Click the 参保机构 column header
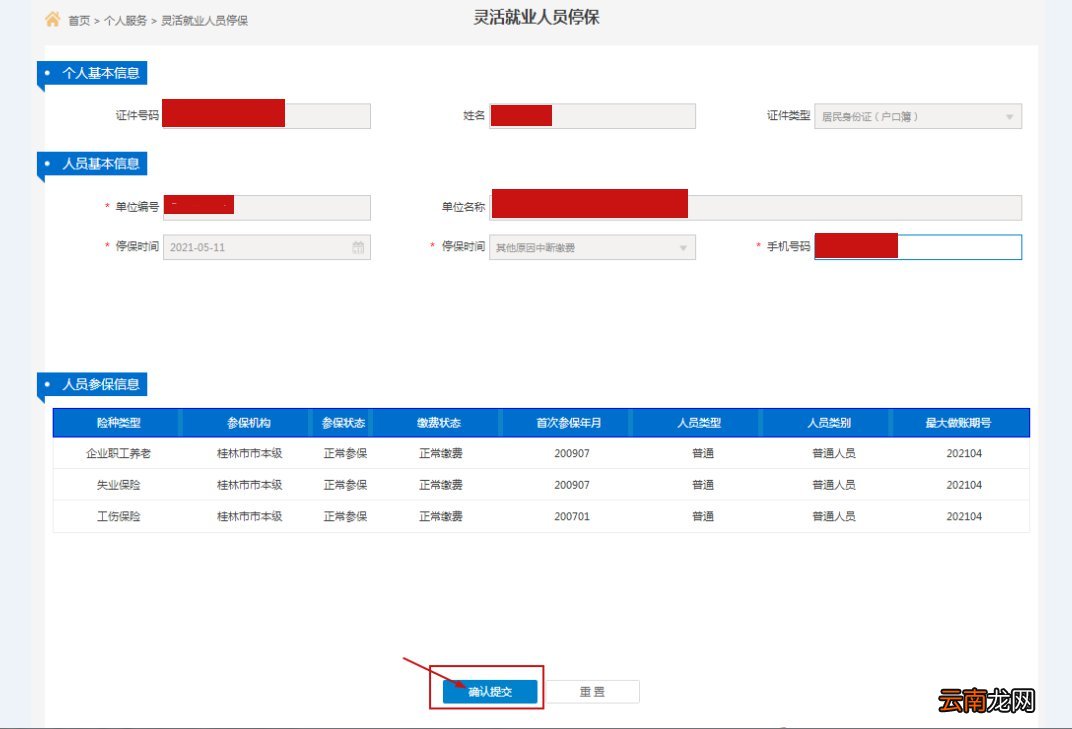 point(248,423)
